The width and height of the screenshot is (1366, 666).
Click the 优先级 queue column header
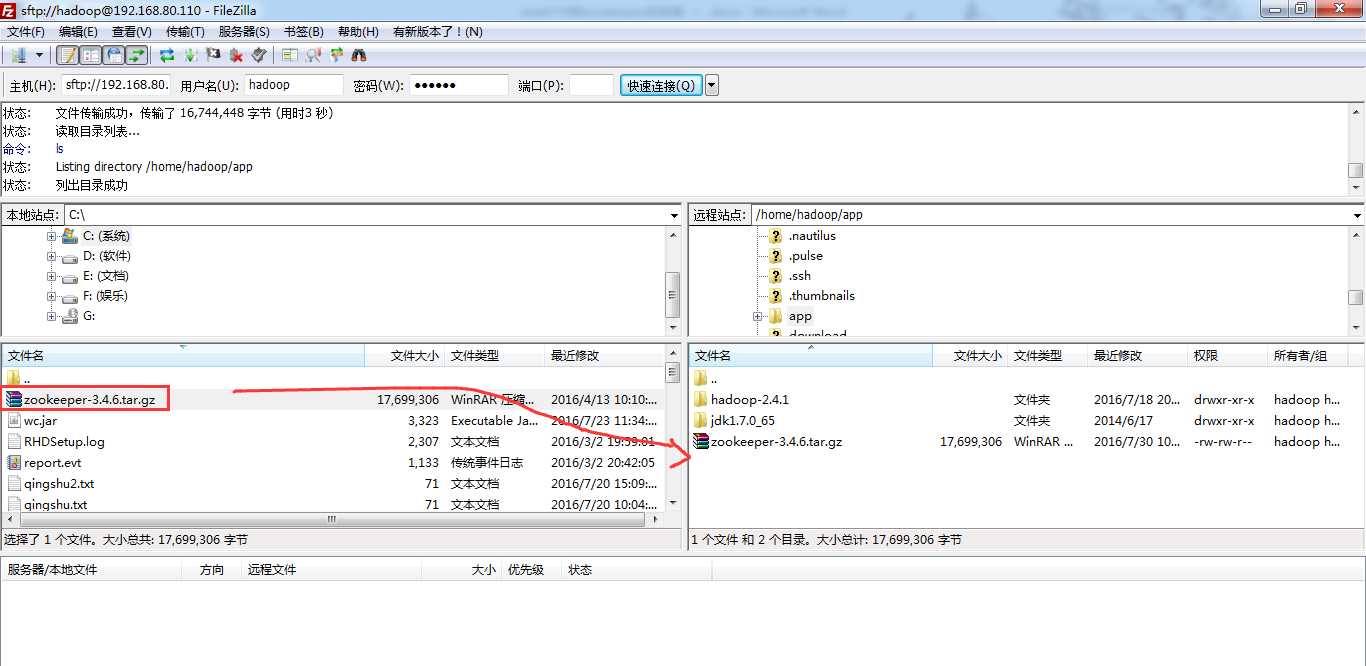[525, 570]
